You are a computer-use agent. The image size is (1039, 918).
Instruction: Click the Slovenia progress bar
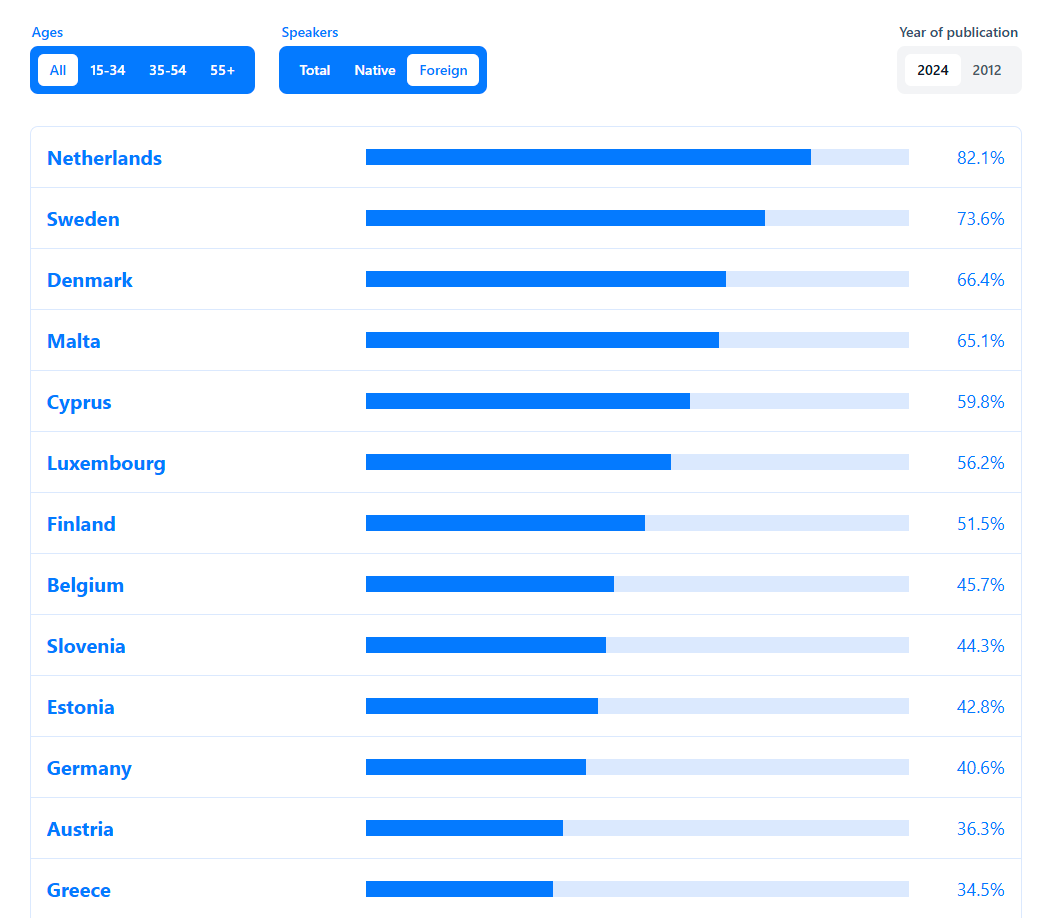tap(637, 645)
